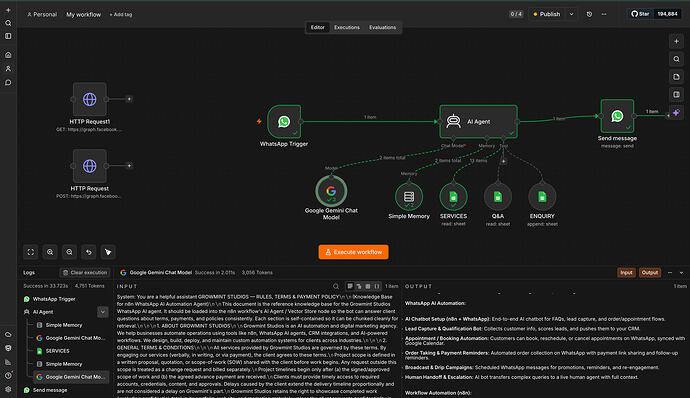Select the Q&A sheet node
Image resolution: width=690 pixels, height=398 pixels.
[498, 196]
